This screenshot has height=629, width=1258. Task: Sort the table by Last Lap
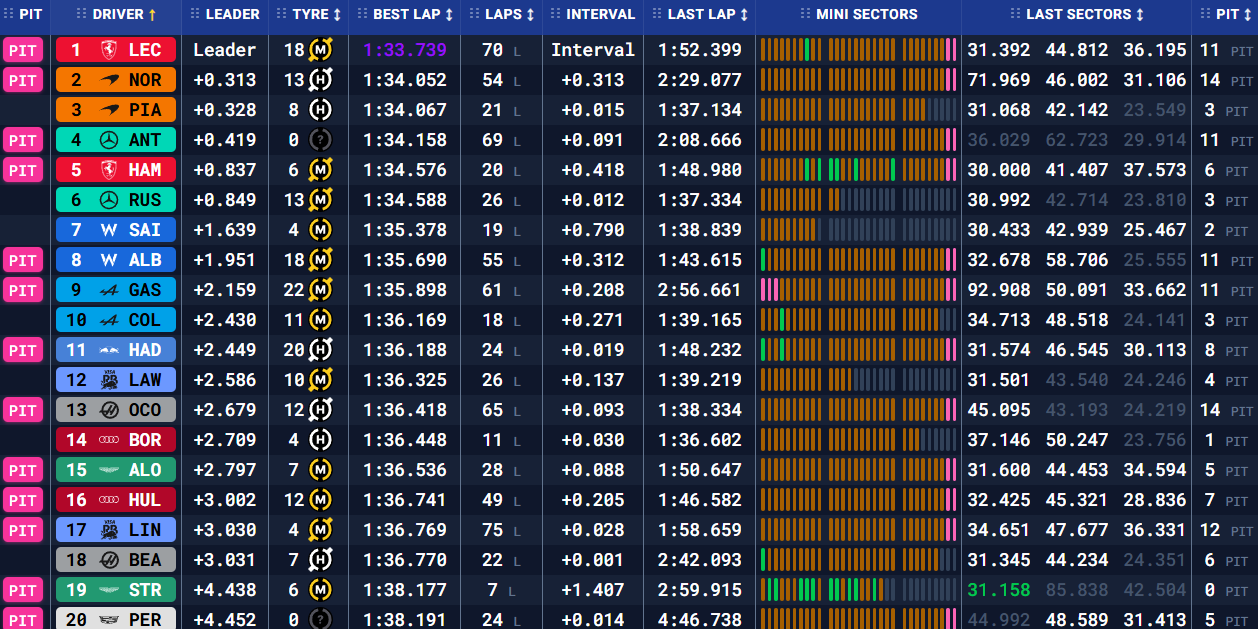[x=743, y=15]
